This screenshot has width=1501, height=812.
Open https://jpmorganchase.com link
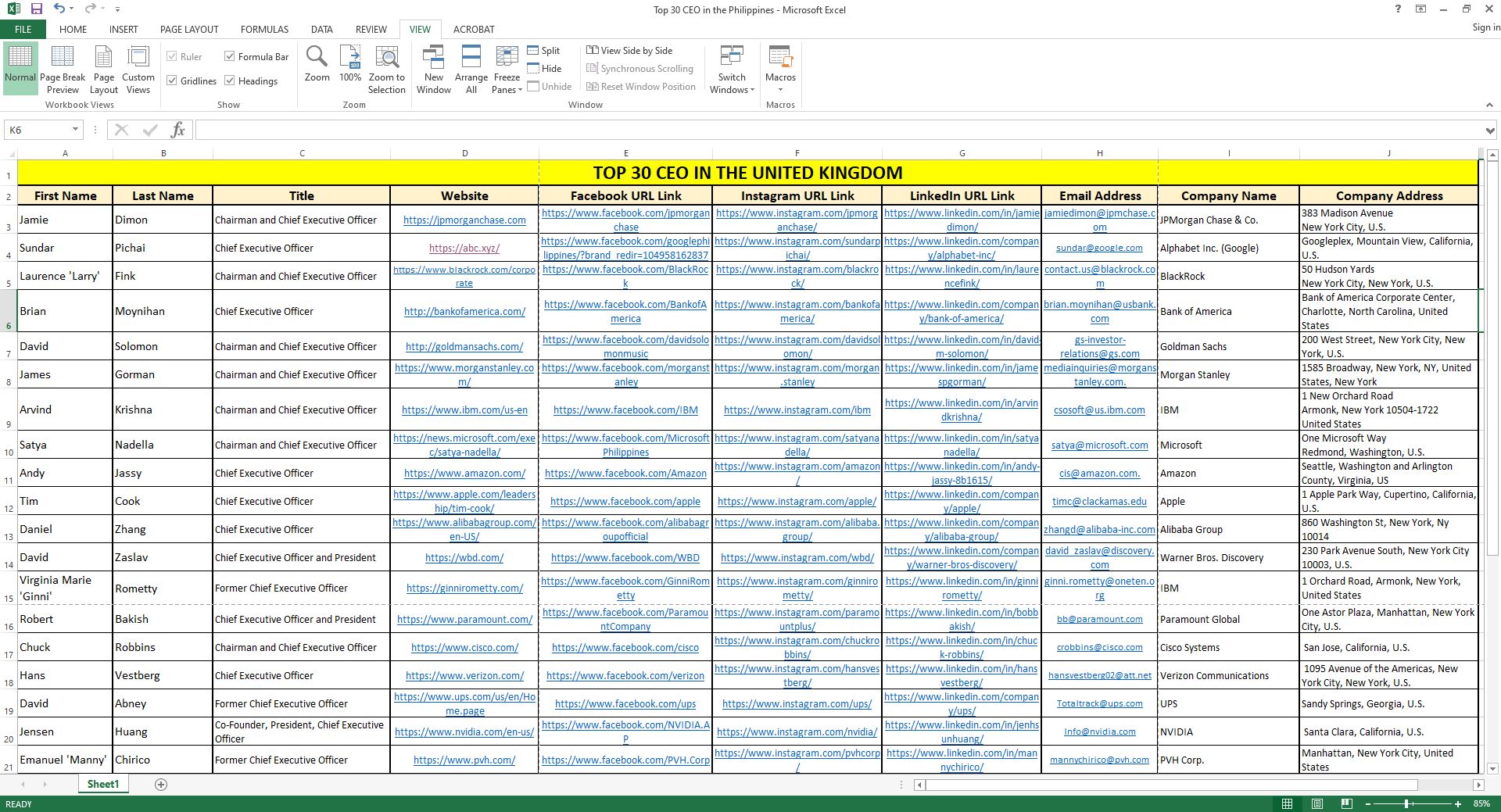coord(464,220)
